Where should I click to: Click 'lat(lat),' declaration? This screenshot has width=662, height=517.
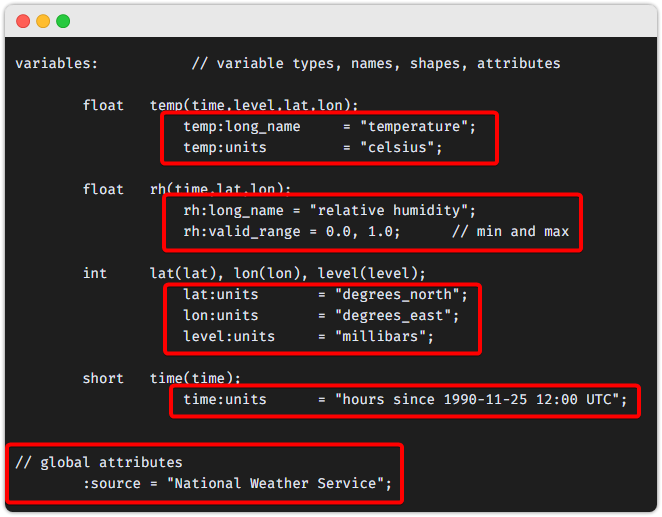(187, 273)
